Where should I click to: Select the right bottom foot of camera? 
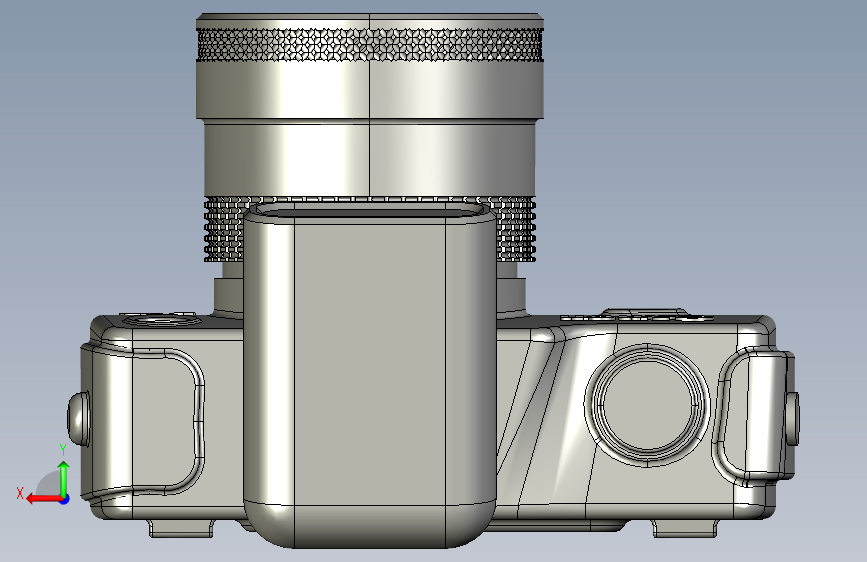(685, 528)
